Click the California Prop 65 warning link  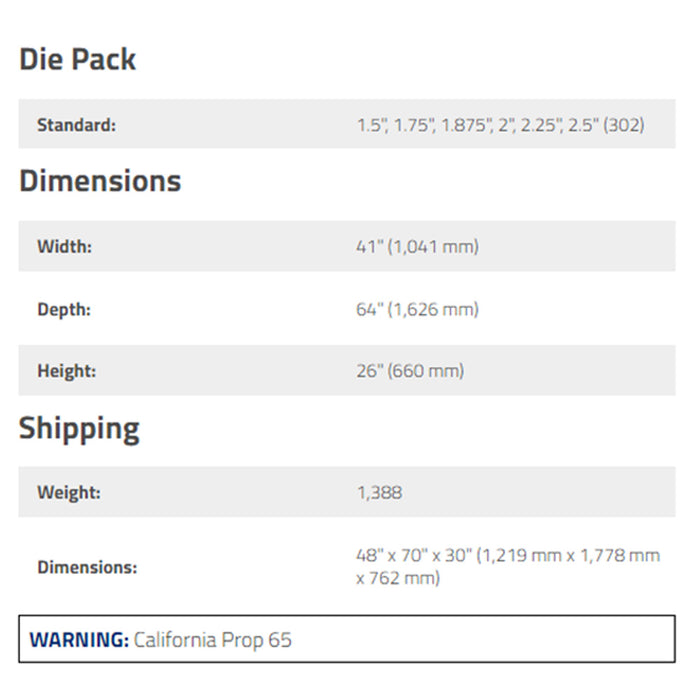click(x=212, y=640)
